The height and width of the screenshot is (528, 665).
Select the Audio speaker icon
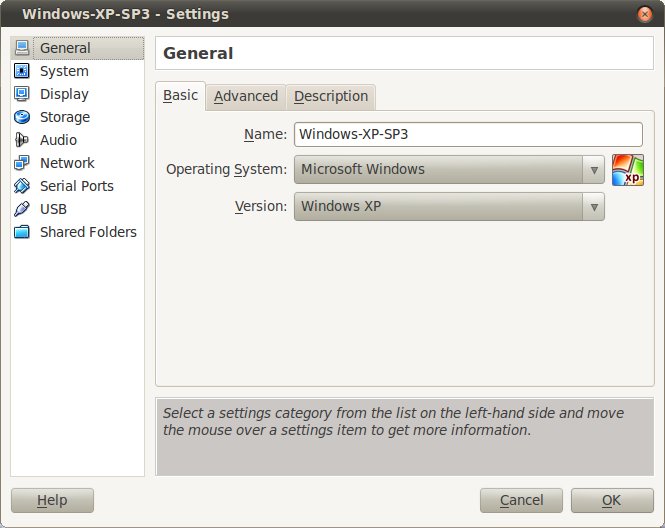[22, 140]
